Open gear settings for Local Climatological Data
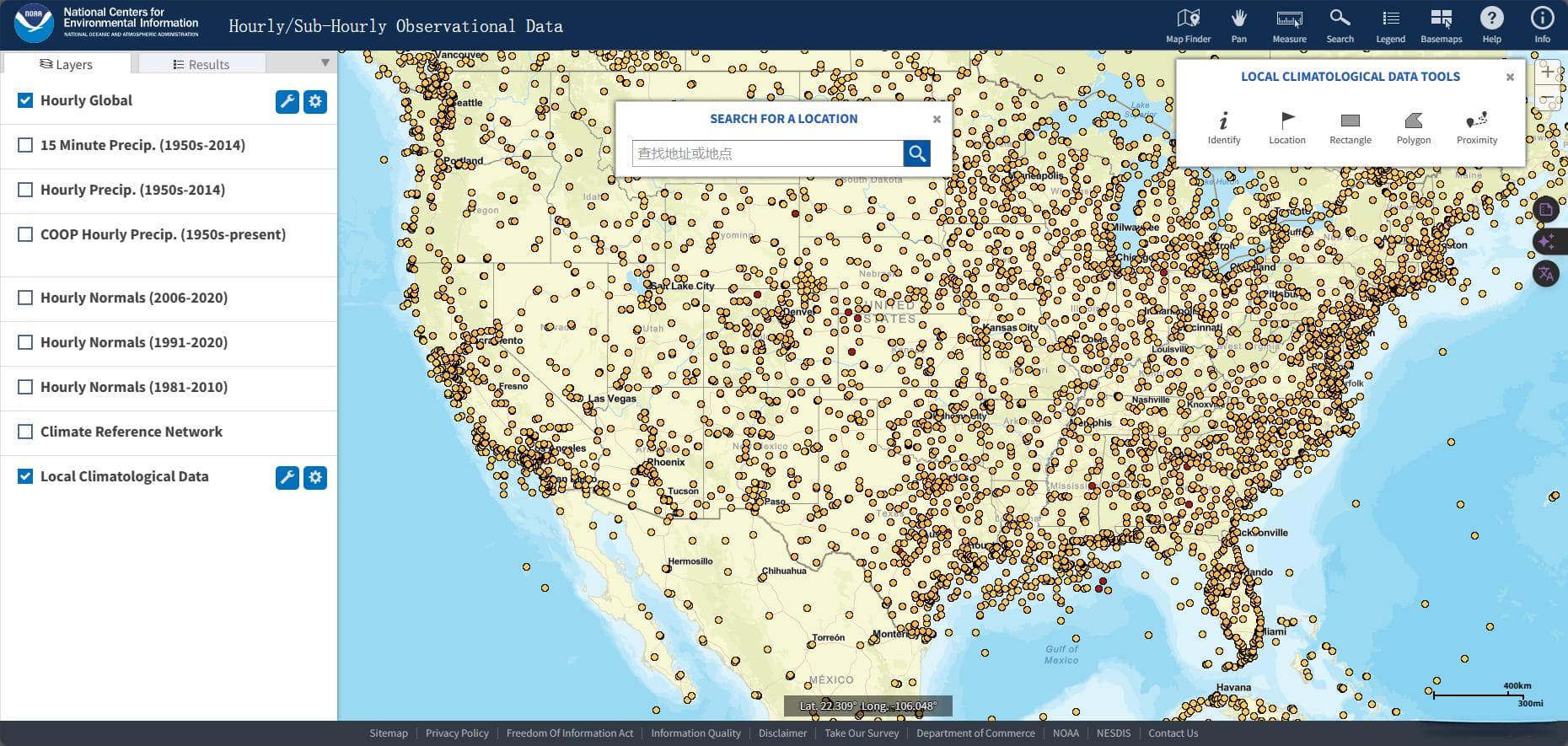 pos(315,477)
